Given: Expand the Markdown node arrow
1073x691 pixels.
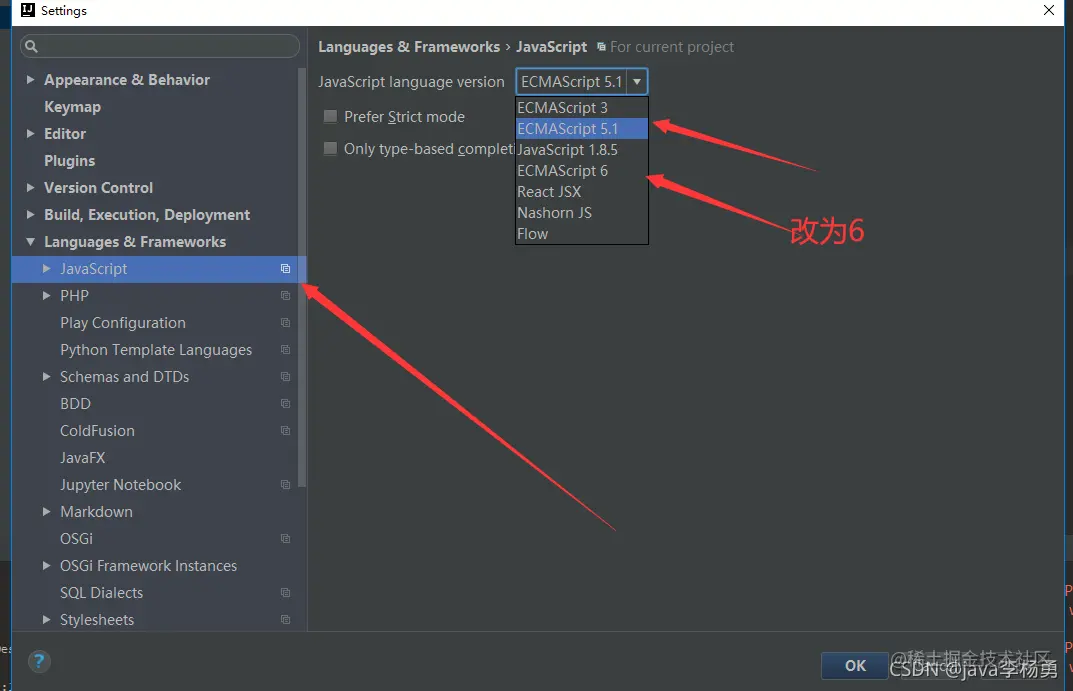Looking at the screenshot, I should 47,512.
